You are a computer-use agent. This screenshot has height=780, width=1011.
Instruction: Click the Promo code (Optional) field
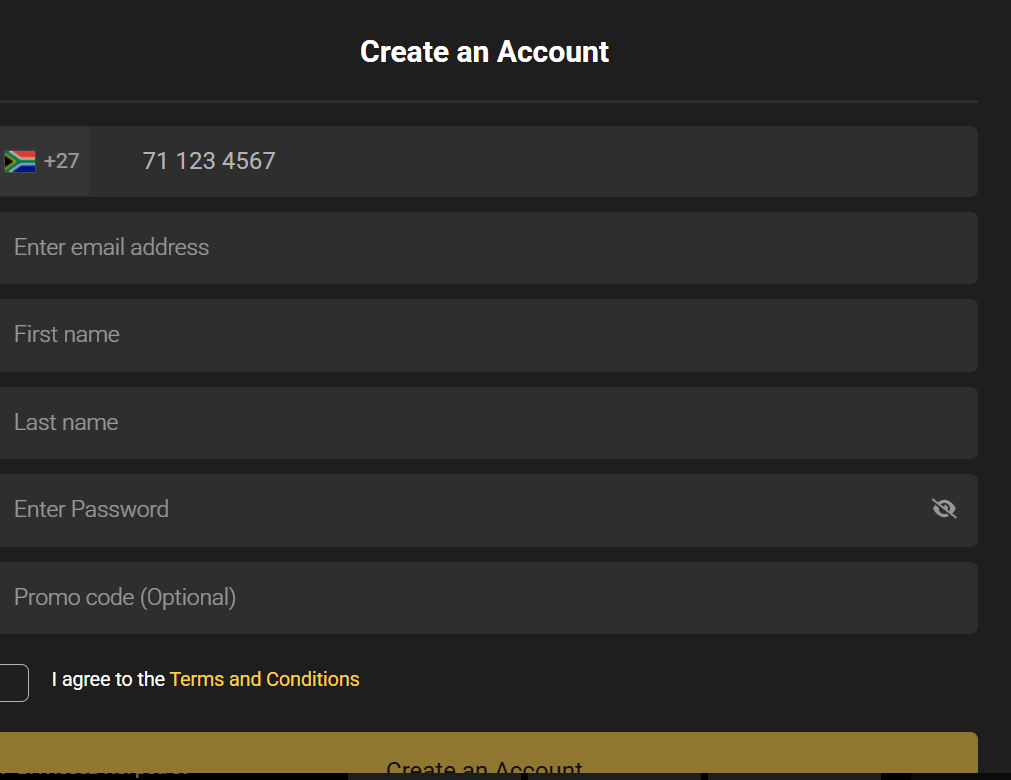pyautogui.click(x=489, y=598)
